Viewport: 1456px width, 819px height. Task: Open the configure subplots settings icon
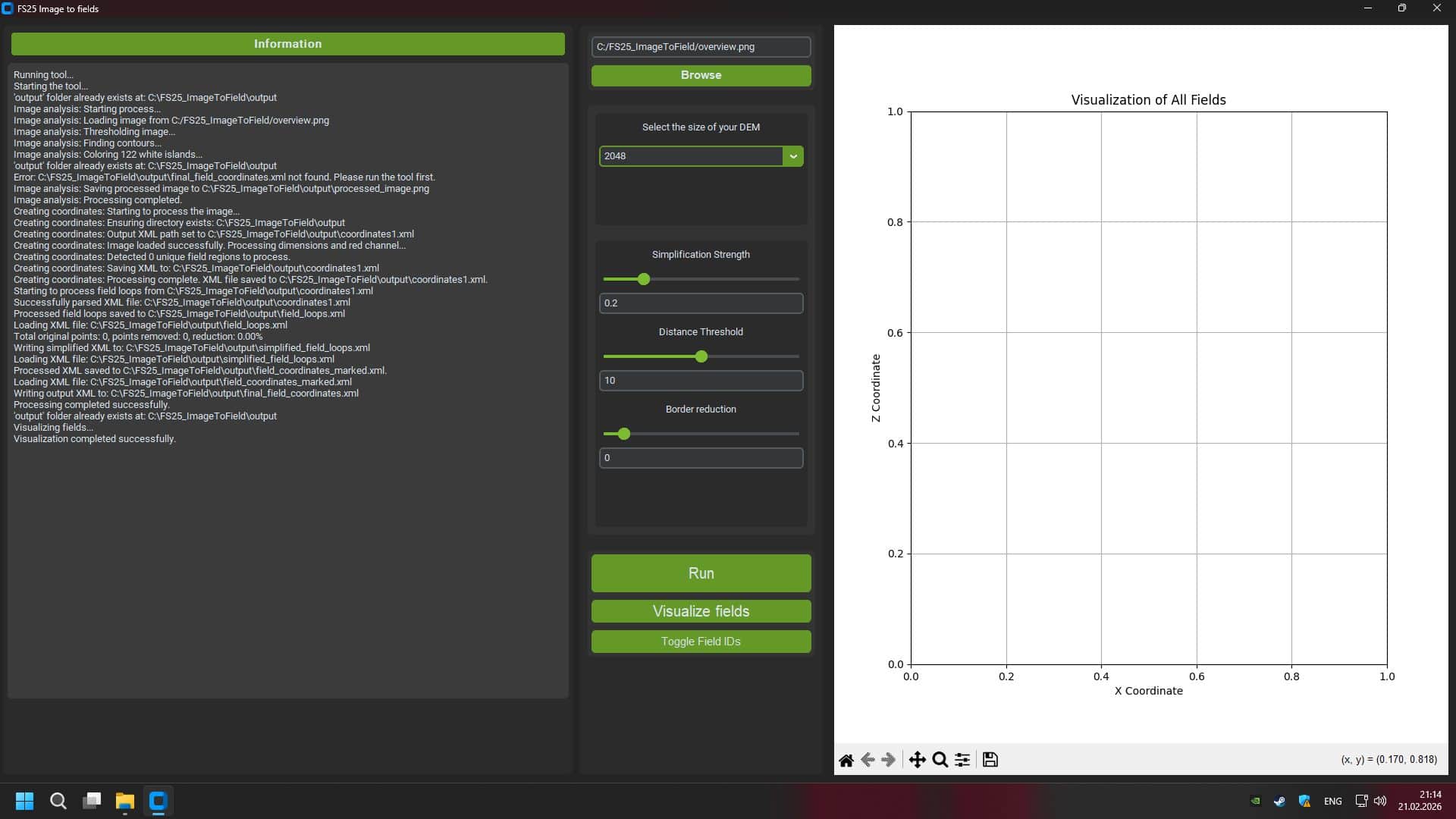(962, 760)
